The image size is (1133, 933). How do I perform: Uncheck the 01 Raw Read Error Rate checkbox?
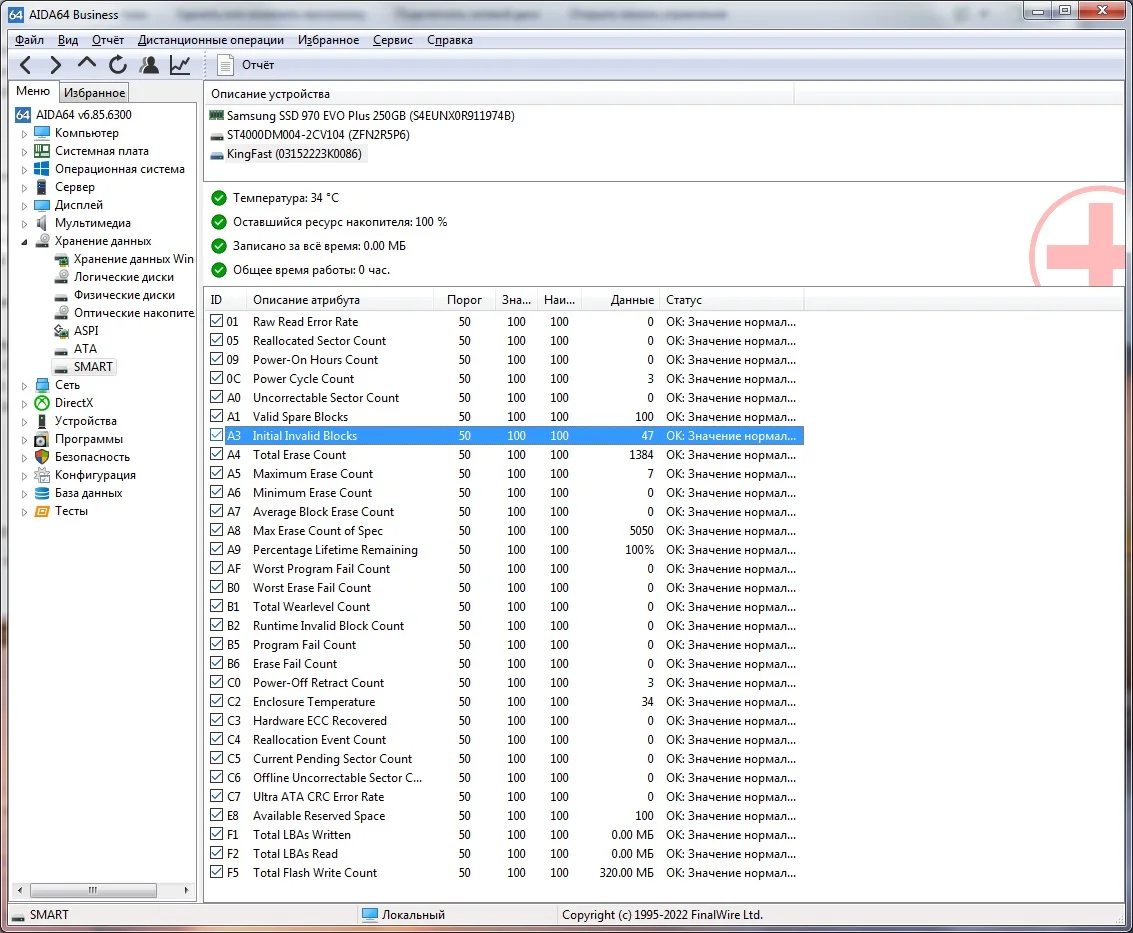pyautogui.click(x=216, y=321)
